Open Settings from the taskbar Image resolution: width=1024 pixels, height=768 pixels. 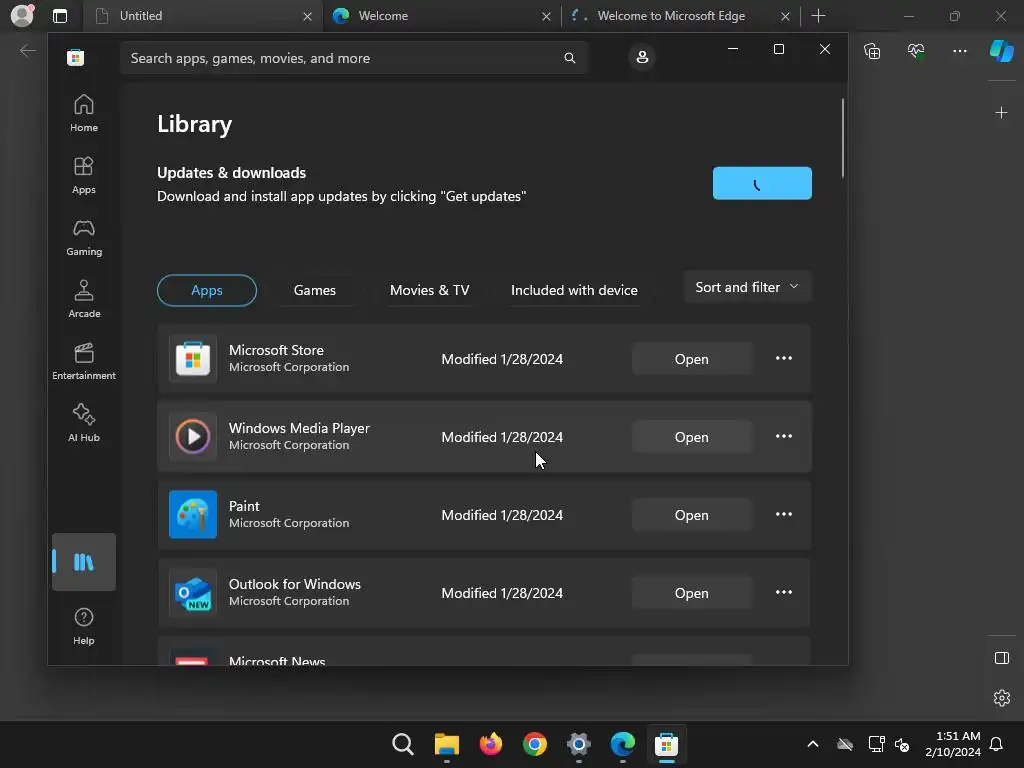(x=579, y=744)
